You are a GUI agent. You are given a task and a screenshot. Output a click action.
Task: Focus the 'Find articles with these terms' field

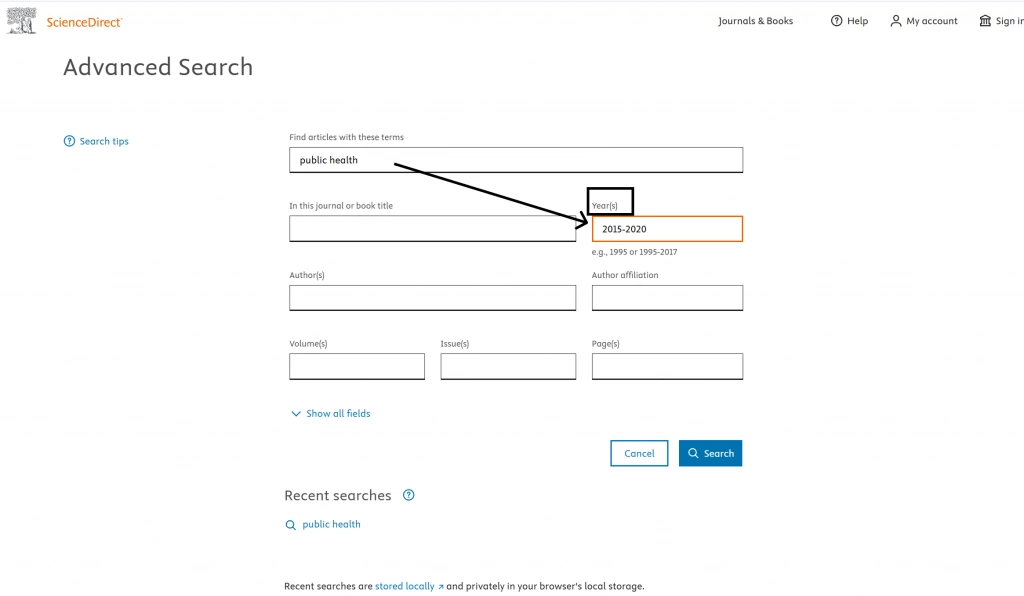click(516, 160)
